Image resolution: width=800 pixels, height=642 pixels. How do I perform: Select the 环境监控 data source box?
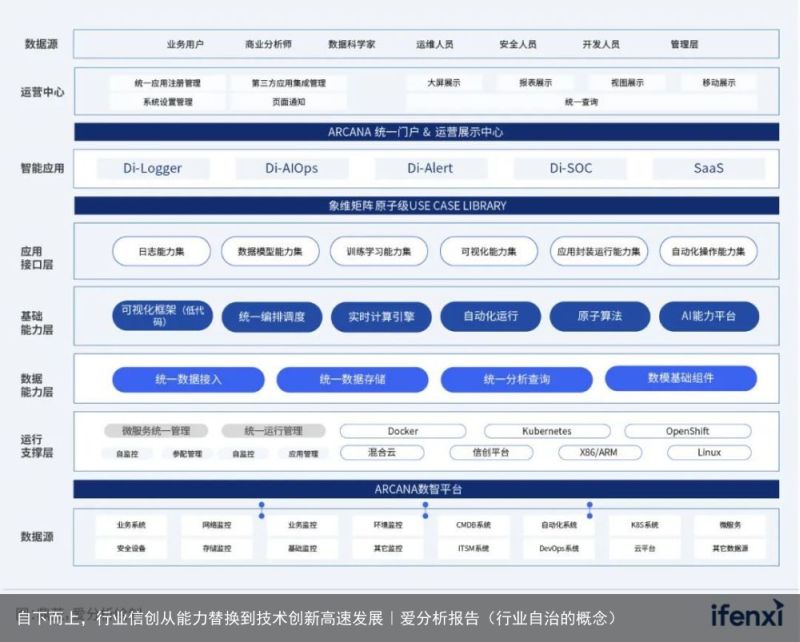tap(388, 525)
